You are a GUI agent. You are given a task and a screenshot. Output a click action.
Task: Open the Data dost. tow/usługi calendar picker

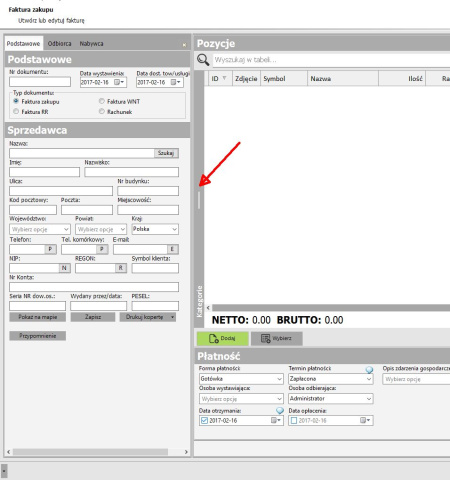176,82
